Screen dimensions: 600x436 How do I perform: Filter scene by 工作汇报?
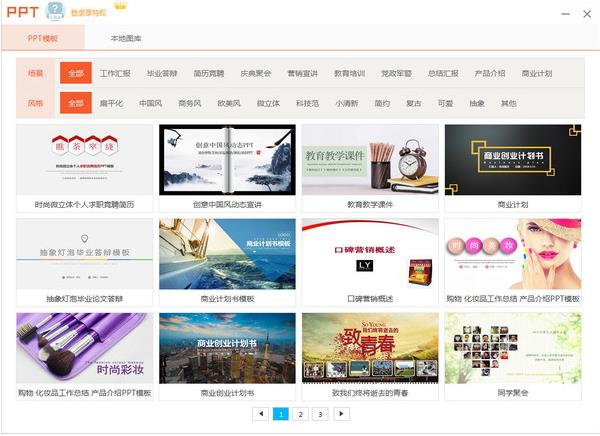point(115,73)
